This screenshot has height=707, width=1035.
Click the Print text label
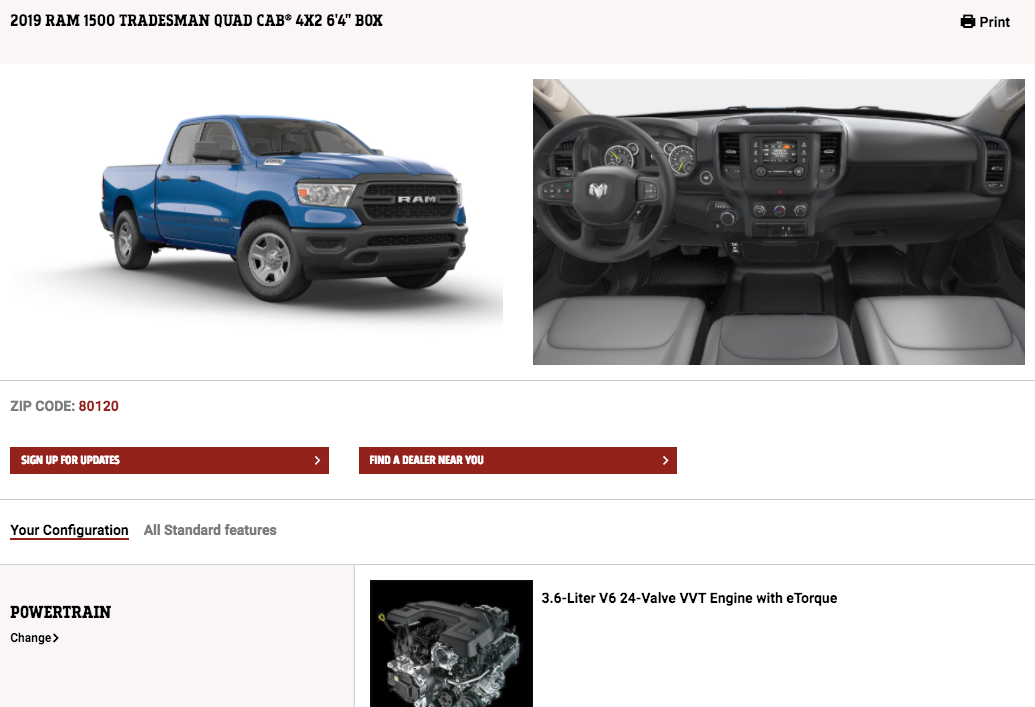coord(994,22)
